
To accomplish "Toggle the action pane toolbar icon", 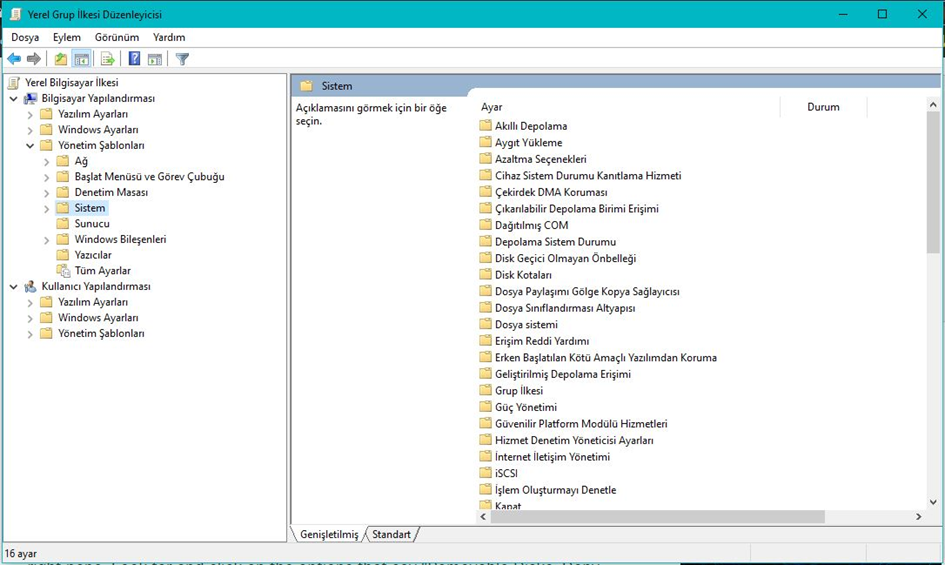I will click(x=155, y=58).
